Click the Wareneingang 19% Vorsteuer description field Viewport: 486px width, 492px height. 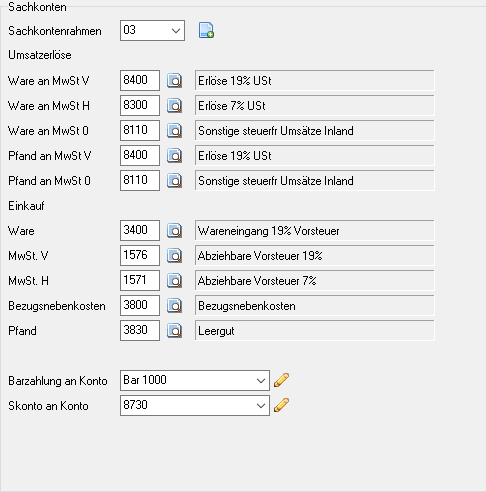315,230
